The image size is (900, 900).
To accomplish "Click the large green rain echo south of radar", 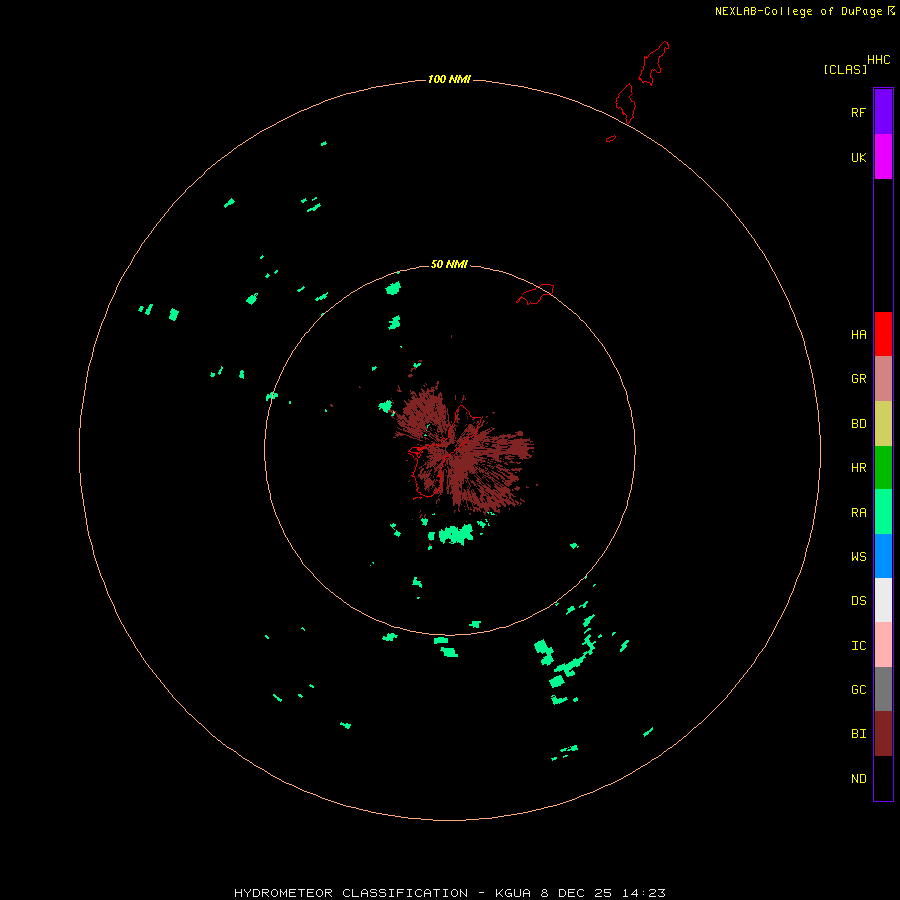I will coord(455,534).
